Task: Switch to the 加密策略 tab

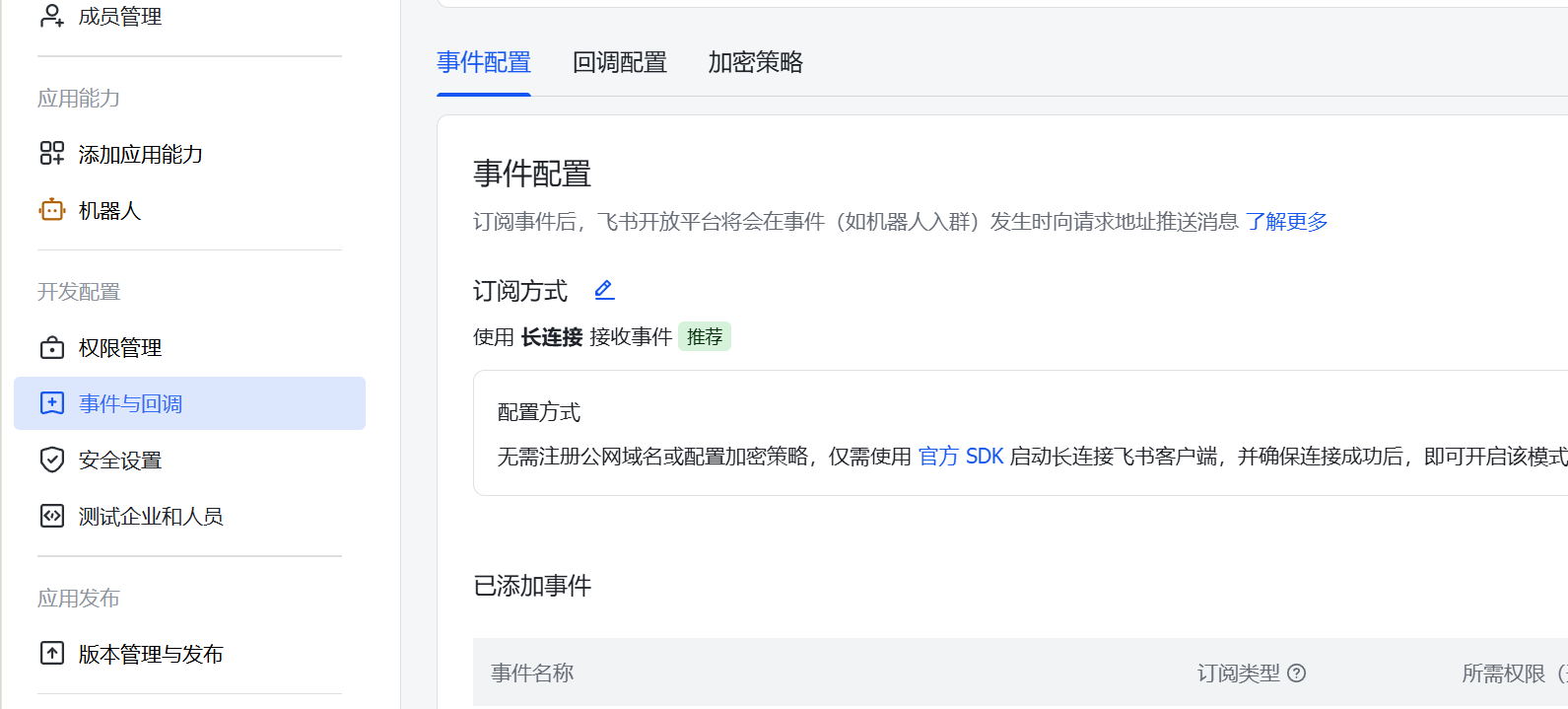Action: (755, 62)
